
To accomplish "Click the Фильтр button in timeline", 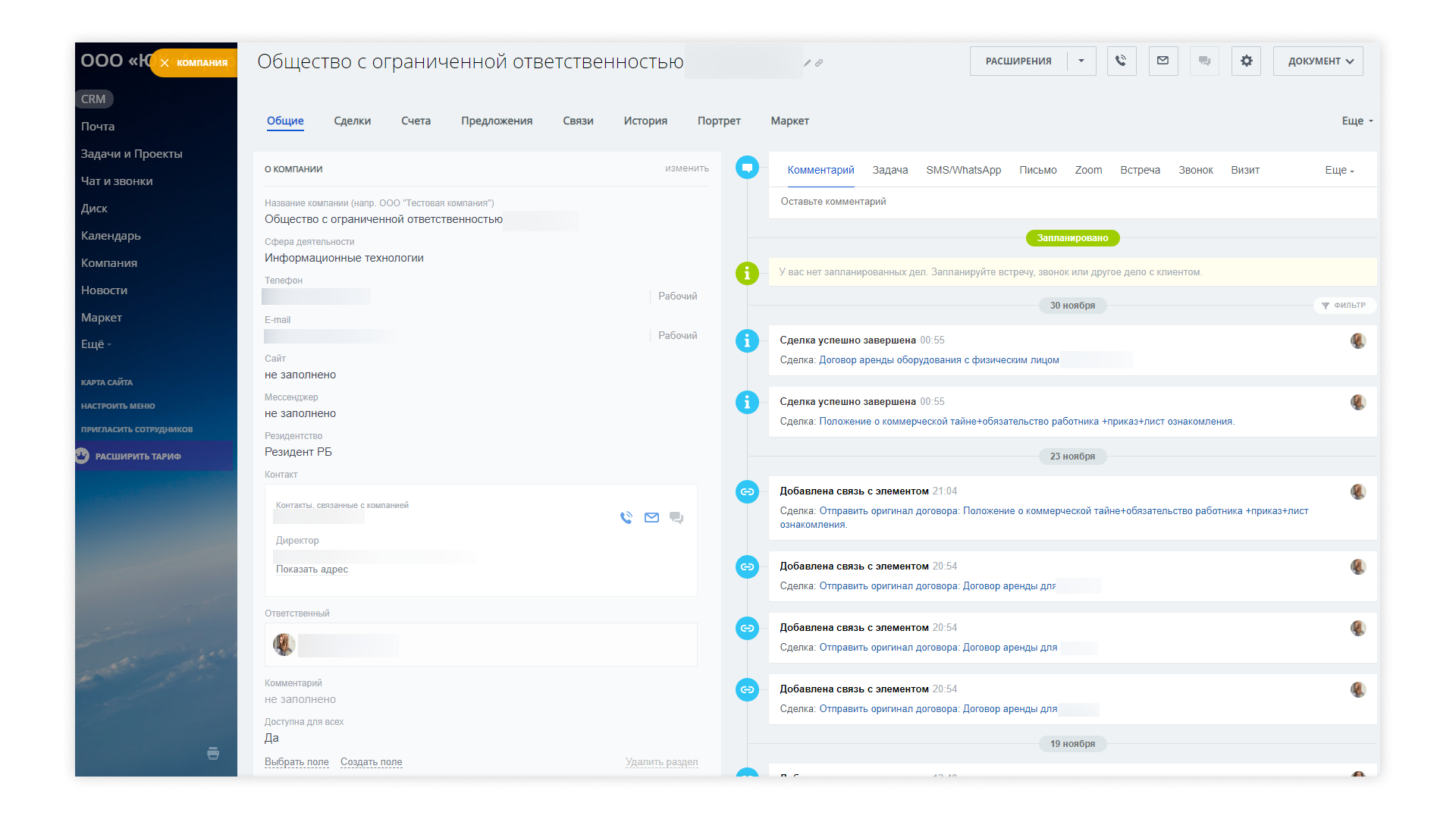I will point(1344,306).
